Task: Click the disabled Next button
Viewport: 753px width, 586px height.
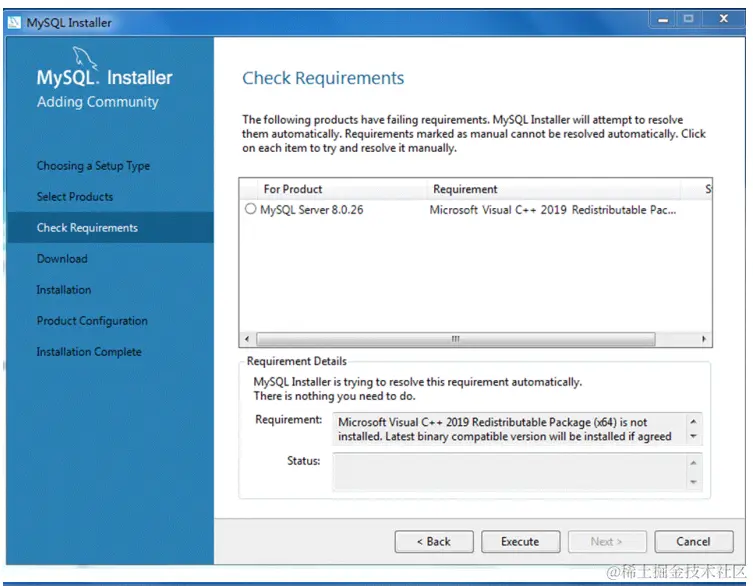Action: [x=607, y=542]
